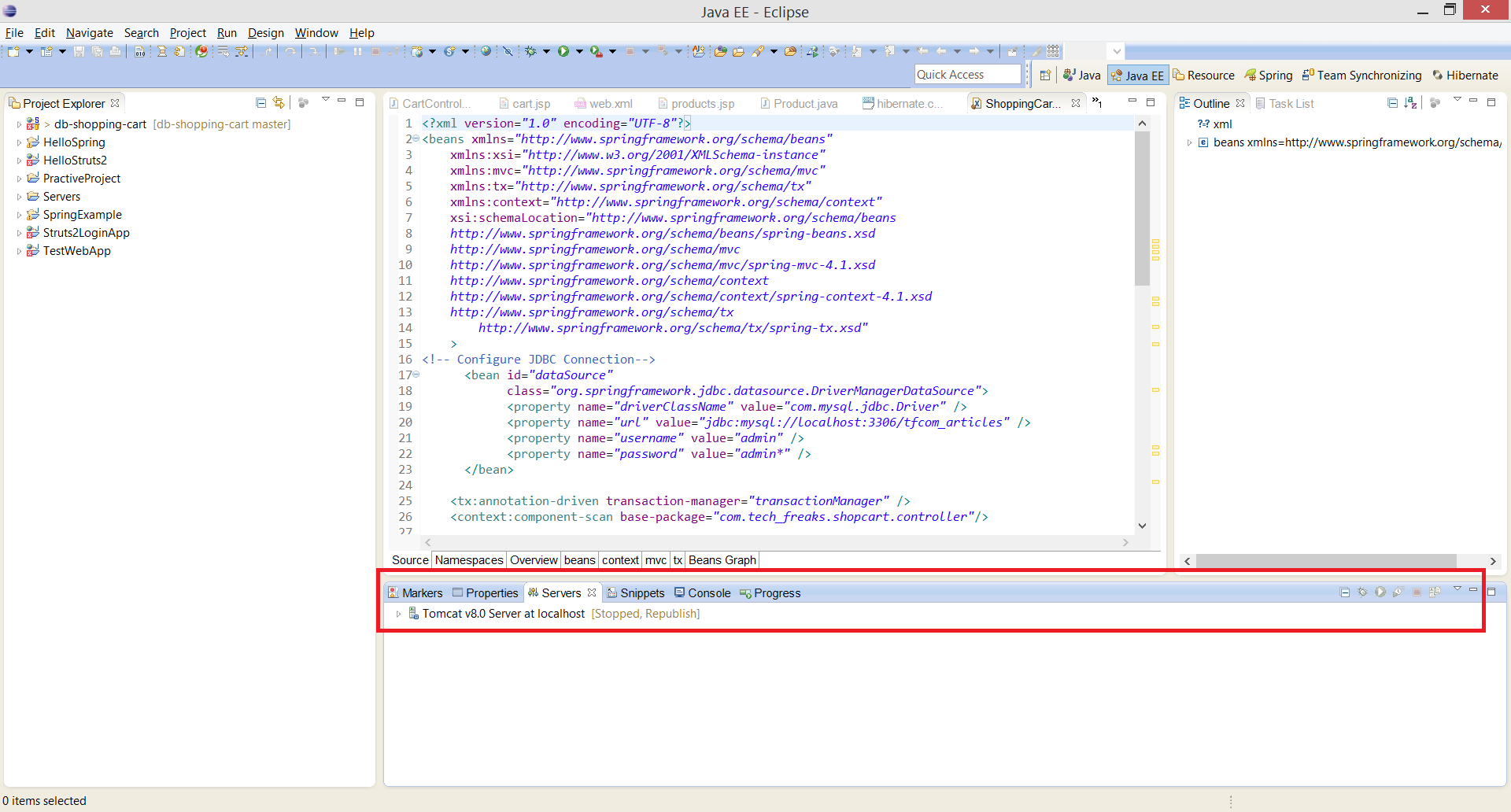Click the editor scroll down arrow
This screenshot has height=812, width=1511.
1143,526
